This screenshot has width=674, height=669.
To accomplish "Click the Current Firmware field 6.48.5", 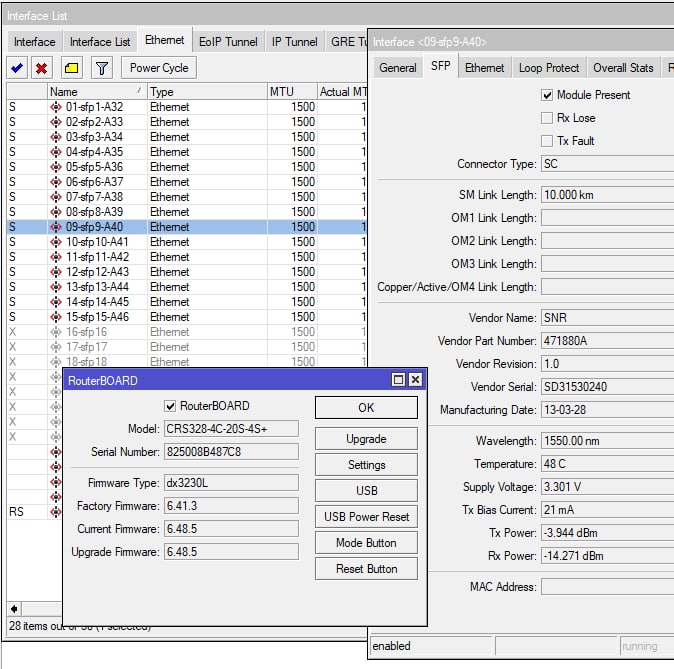I will (x=231, y=529).
